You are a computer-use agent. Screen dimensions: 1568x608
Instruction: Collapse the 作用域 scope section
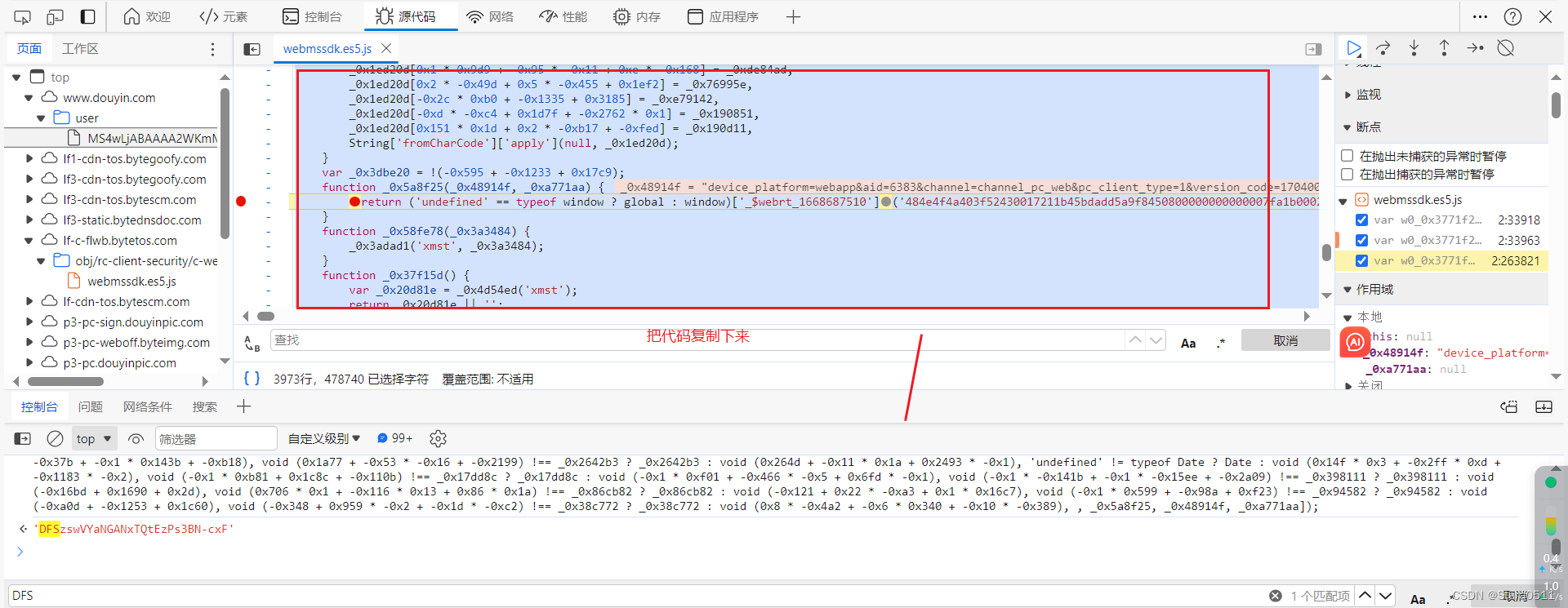1347,290
